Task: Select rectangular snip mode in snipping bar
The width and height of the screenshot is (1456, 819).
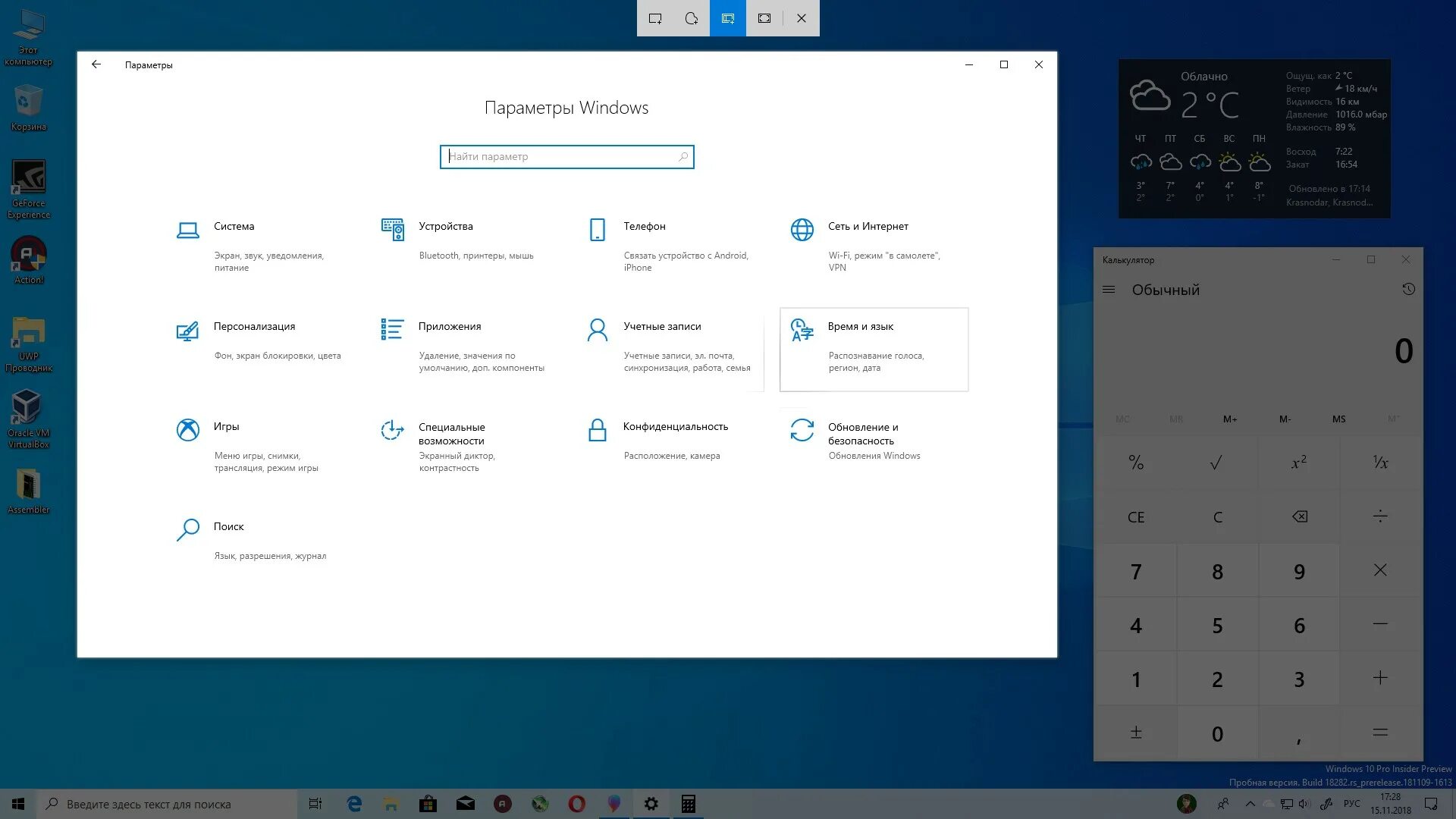Action: (655, 18)
